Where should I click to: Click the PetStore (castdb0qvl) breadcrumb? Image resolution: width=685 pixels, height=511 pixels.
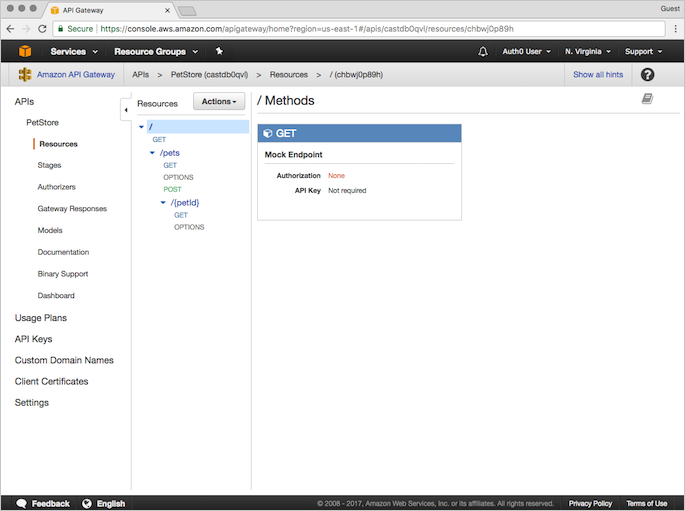(209, 75)
